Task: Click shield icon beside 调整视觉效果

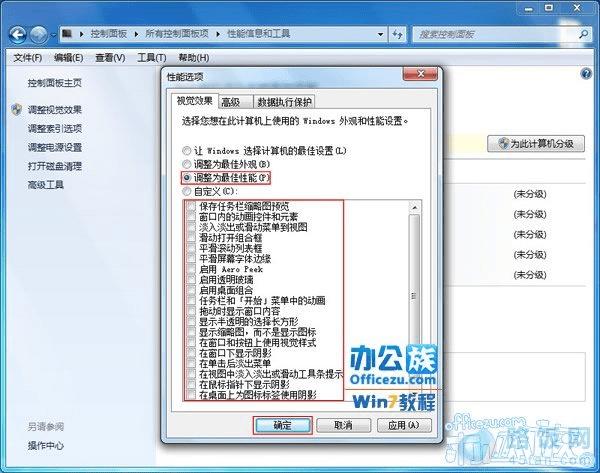Action: click(x=16, y=109)
